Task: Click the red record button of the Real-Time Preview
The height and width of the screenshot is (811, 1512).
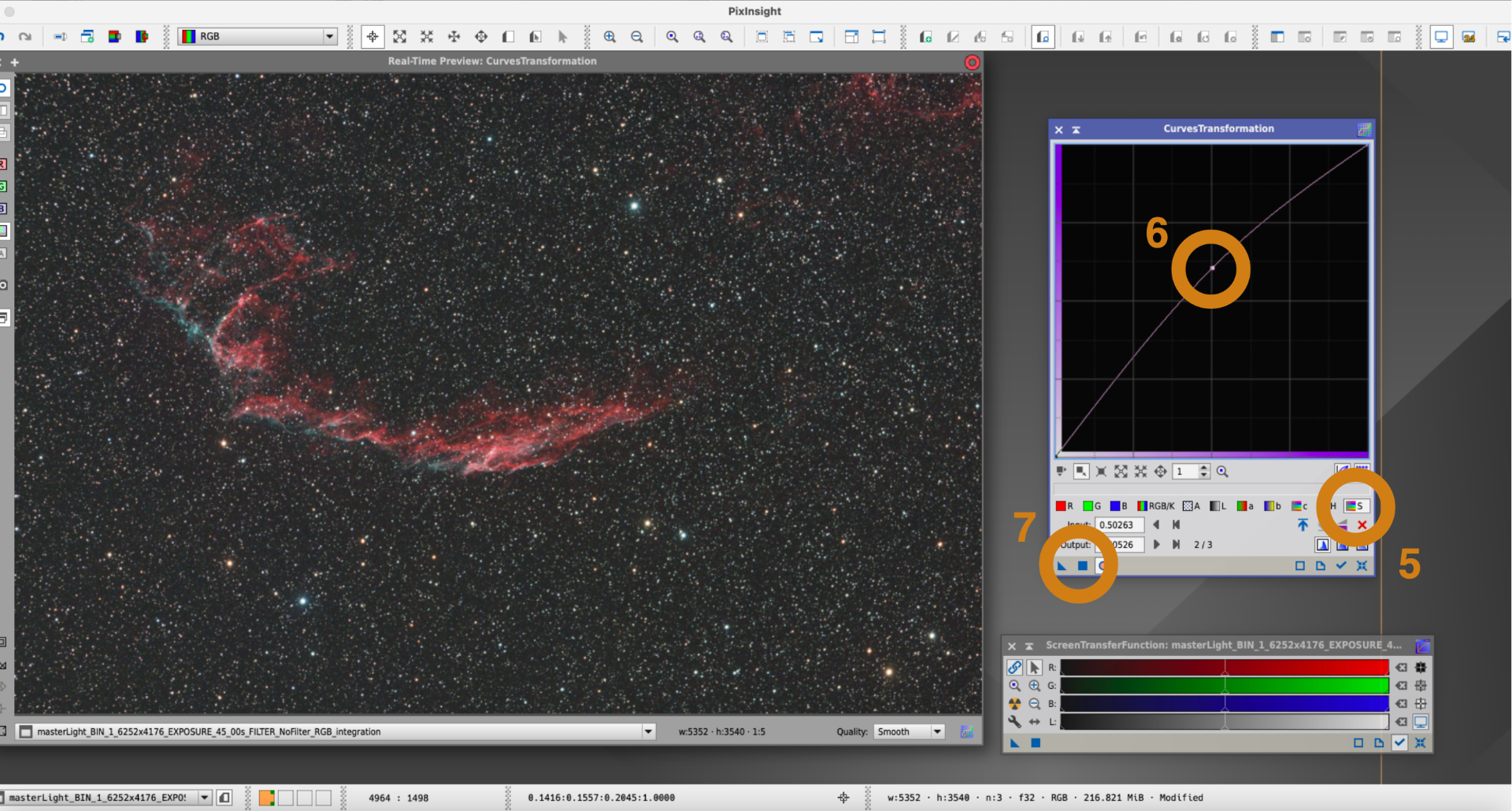Action: (x=973, y=62)
